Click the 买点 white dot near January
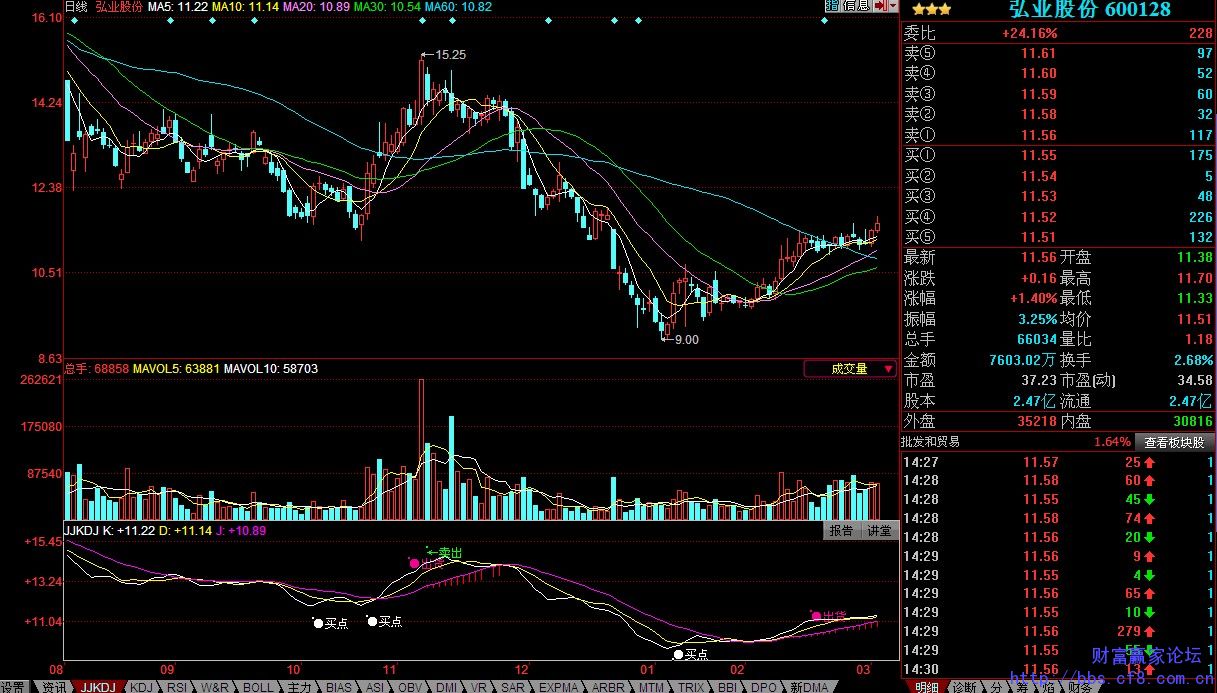The width and height of the screenshot is (1217, 693). pos(679,654)
